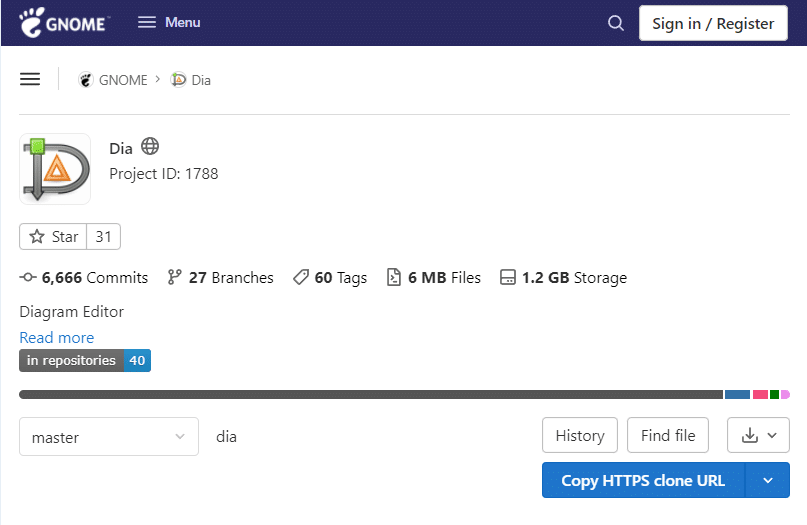This screenshot has height=525, width=807.
Task: Click Find file button
Action: [668, 435]
